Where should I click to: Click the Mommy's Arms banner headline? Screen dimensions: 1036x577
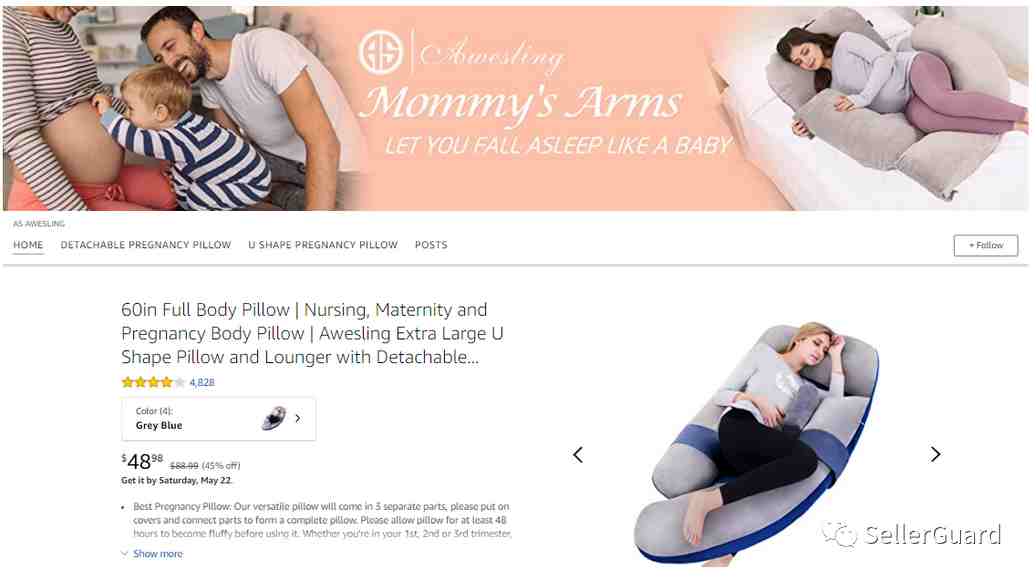click(521, 104)
